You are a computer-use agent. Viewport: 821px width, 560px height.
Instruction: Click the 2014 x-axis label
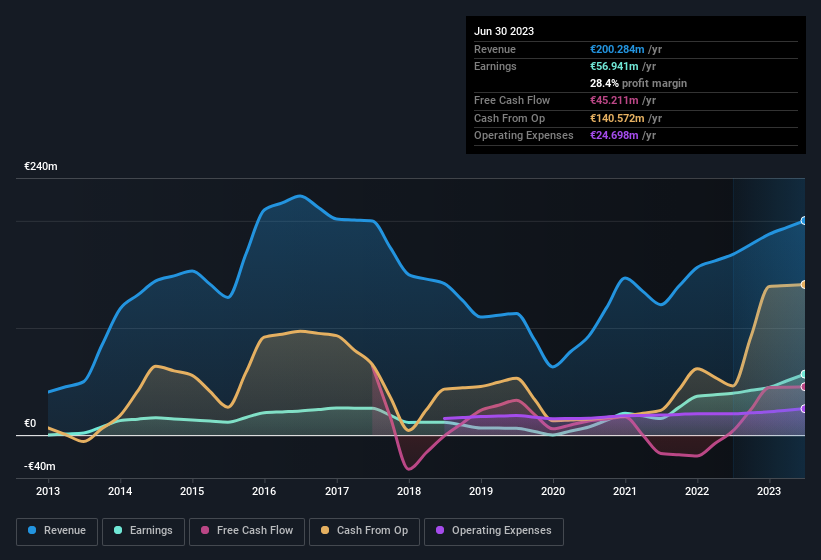(120, 491)
